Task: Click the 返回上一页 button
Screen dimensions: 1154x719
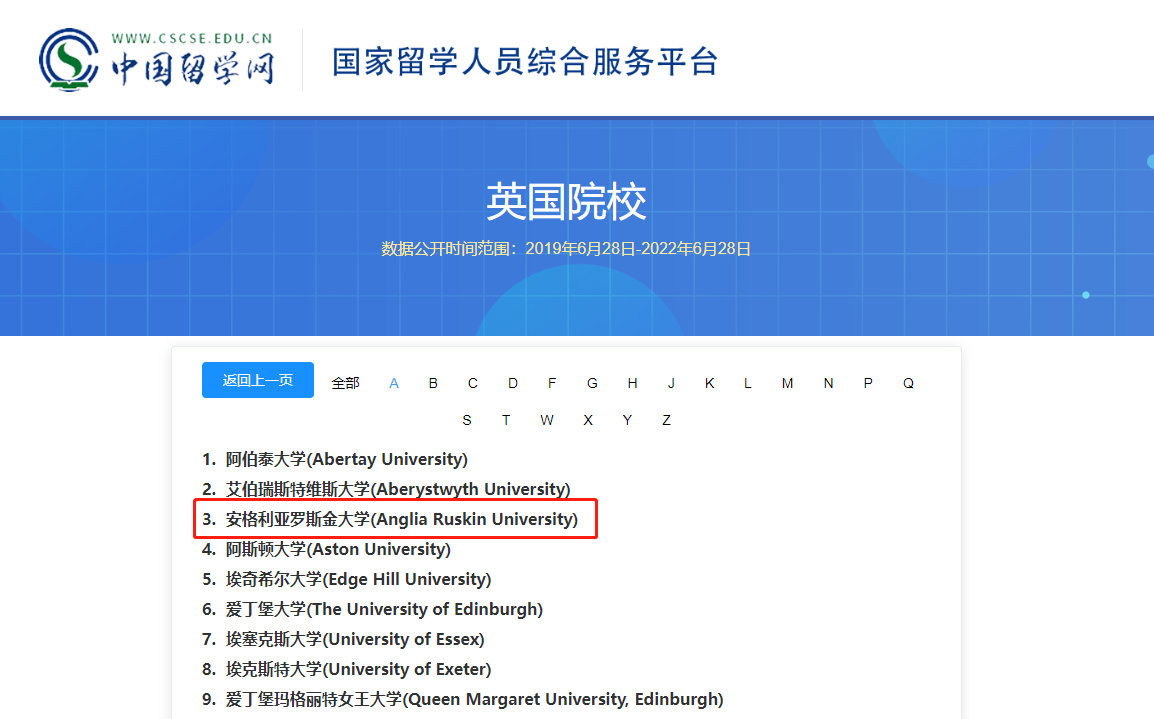Action: (258, 380)
